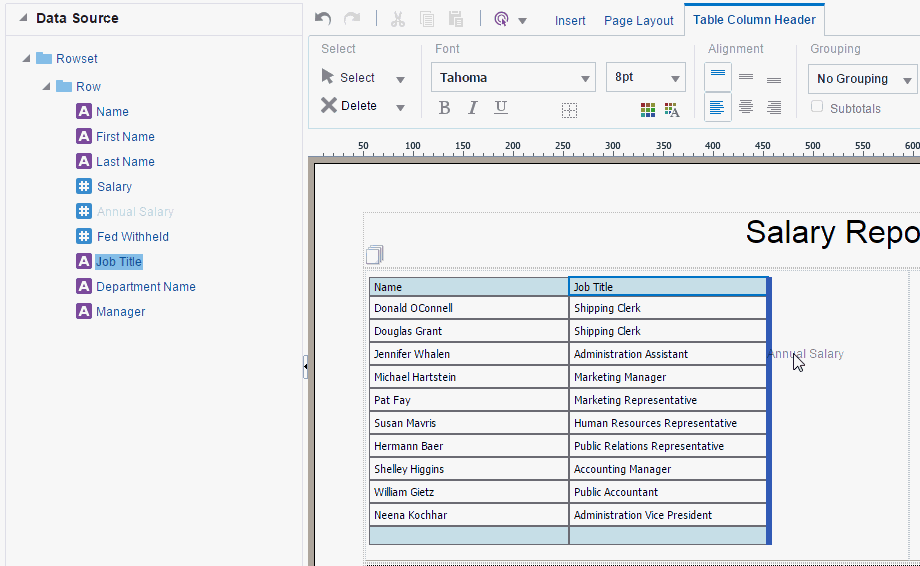This screenshot has height=566, width=920.
Task: Align text to the right
Action: point(774,107)
